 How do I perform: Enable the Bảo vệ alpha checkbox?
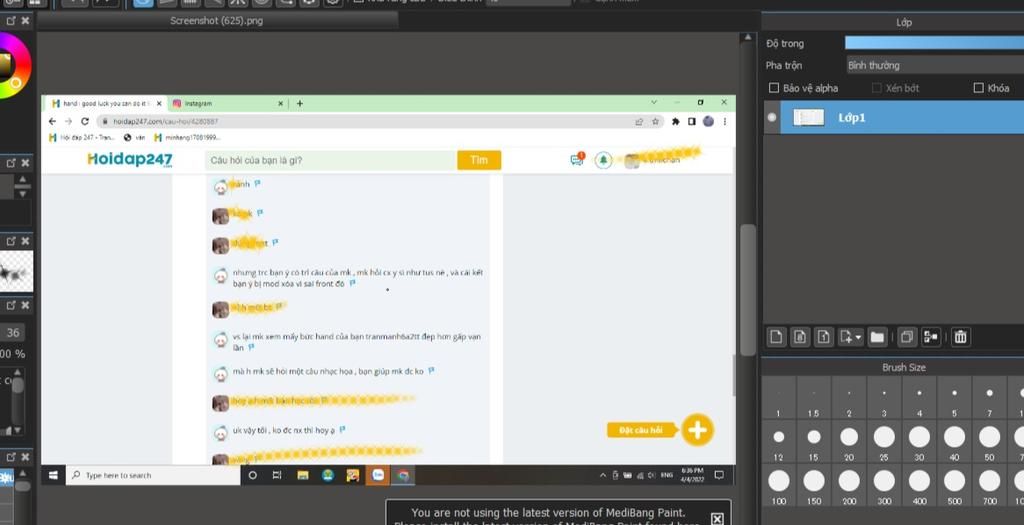pyautogui.click(x=774, y=88)
